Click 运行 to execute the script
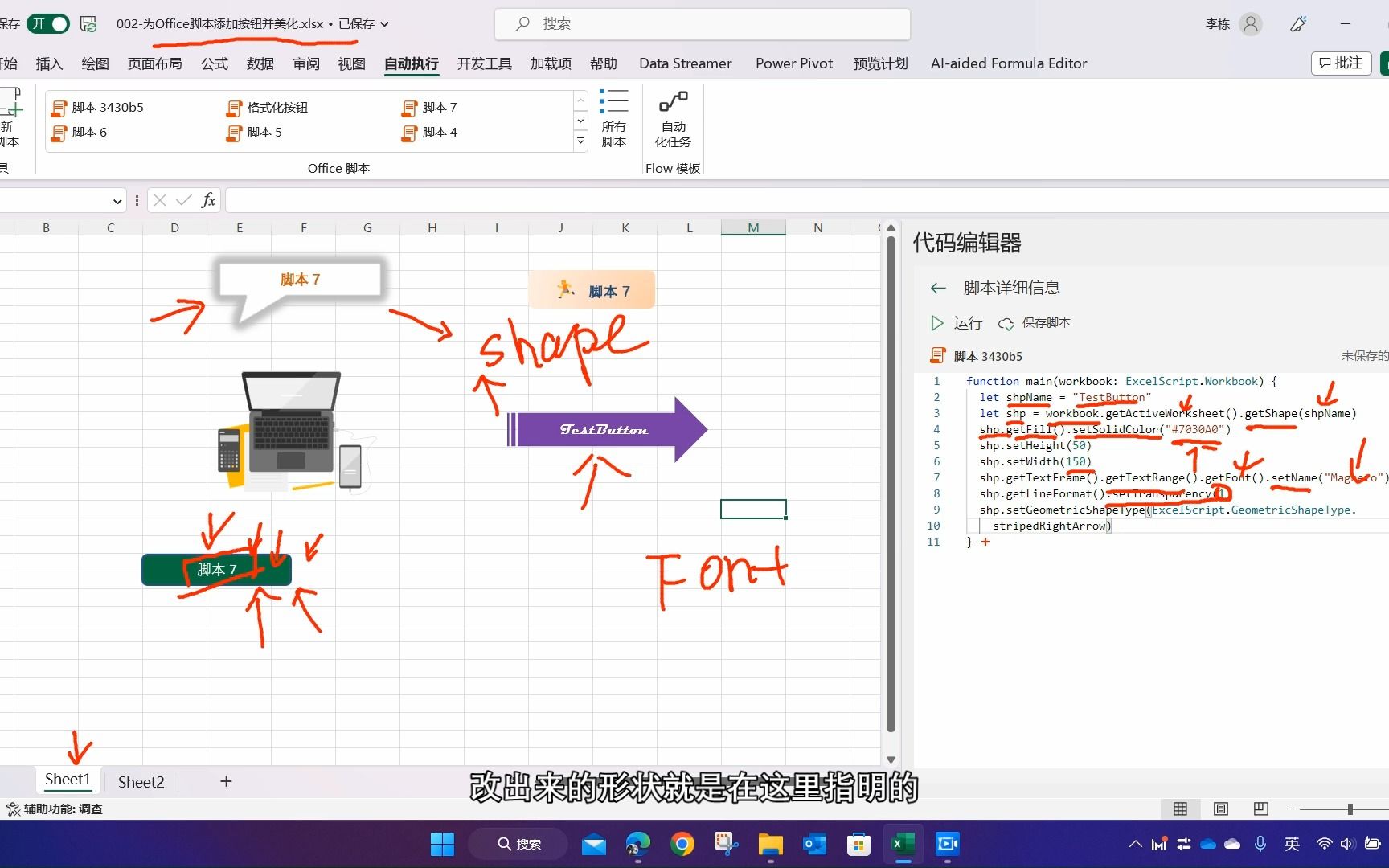 tap(958, 323)
